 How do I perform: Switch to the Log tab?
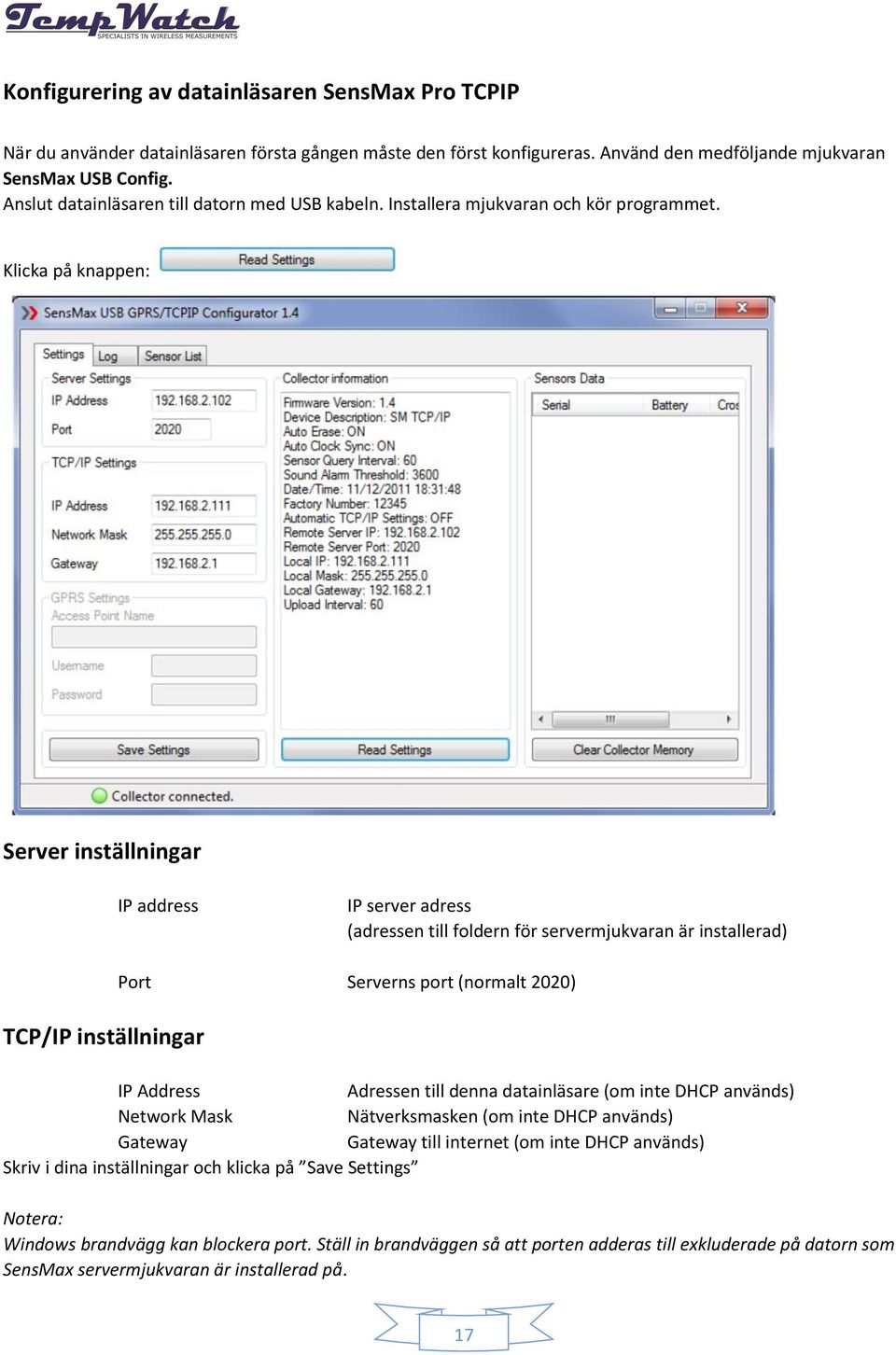click(x=108, y=356)
